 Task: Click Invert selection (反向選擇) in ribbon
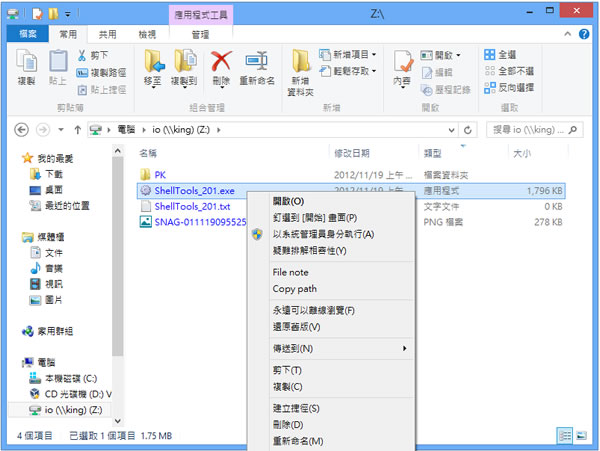tap(509, 87)
